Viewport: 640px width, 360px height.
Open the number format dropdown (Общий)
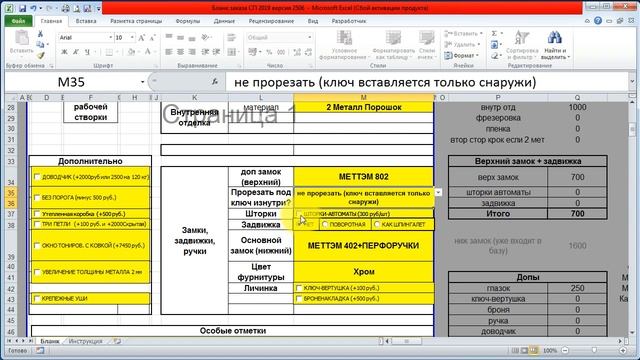point(309,38)
